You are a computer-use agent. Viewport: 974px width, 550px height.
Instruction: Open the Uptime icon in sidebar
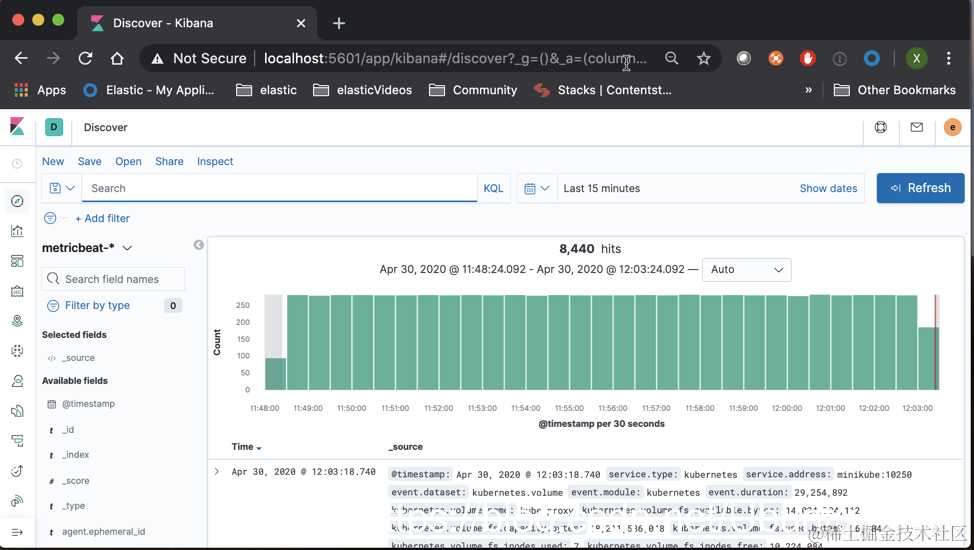click(17, 470)
